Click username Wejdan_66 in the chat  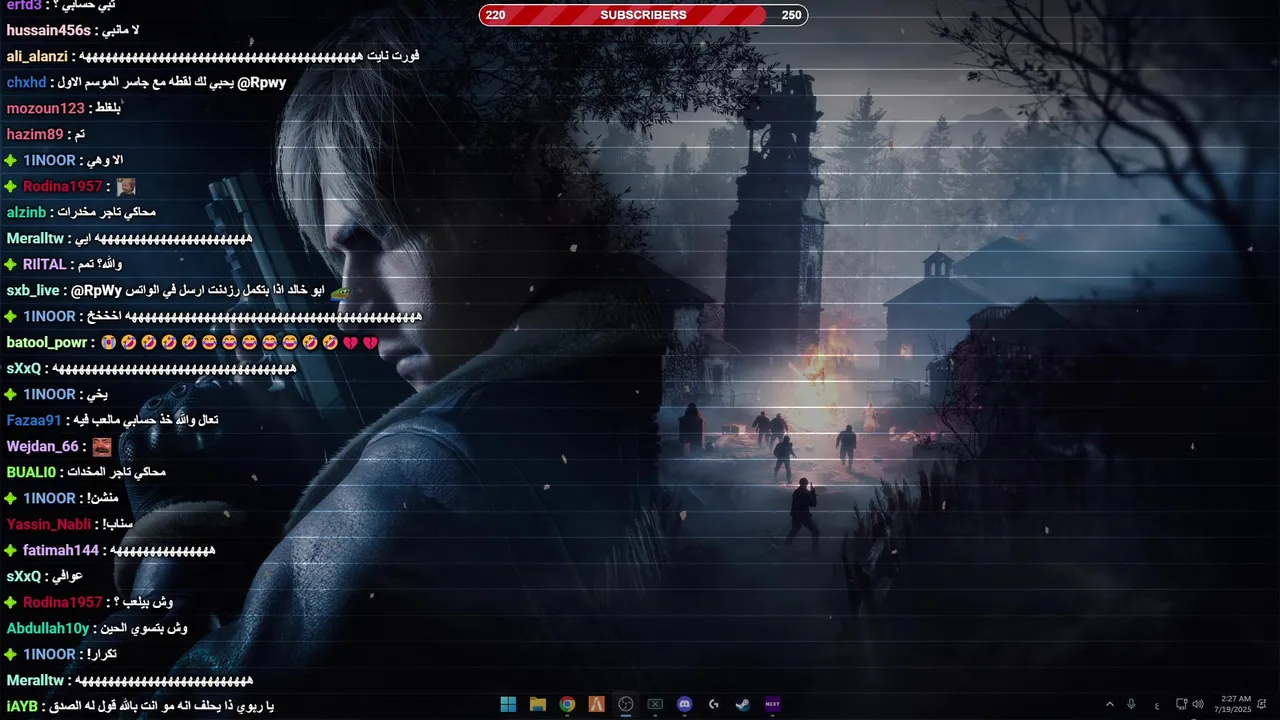42,447
